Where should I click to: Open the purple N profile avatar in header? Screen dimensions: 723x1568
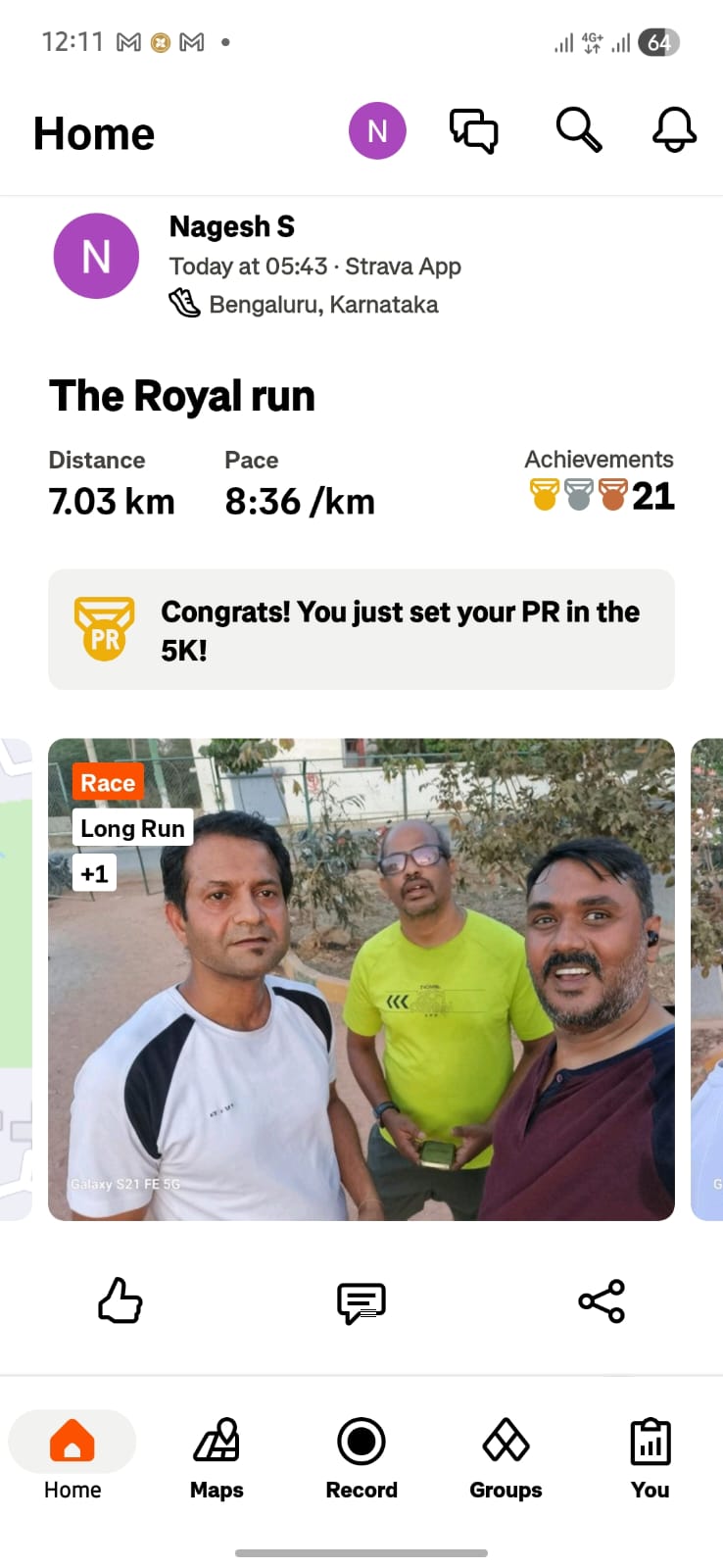377,130
